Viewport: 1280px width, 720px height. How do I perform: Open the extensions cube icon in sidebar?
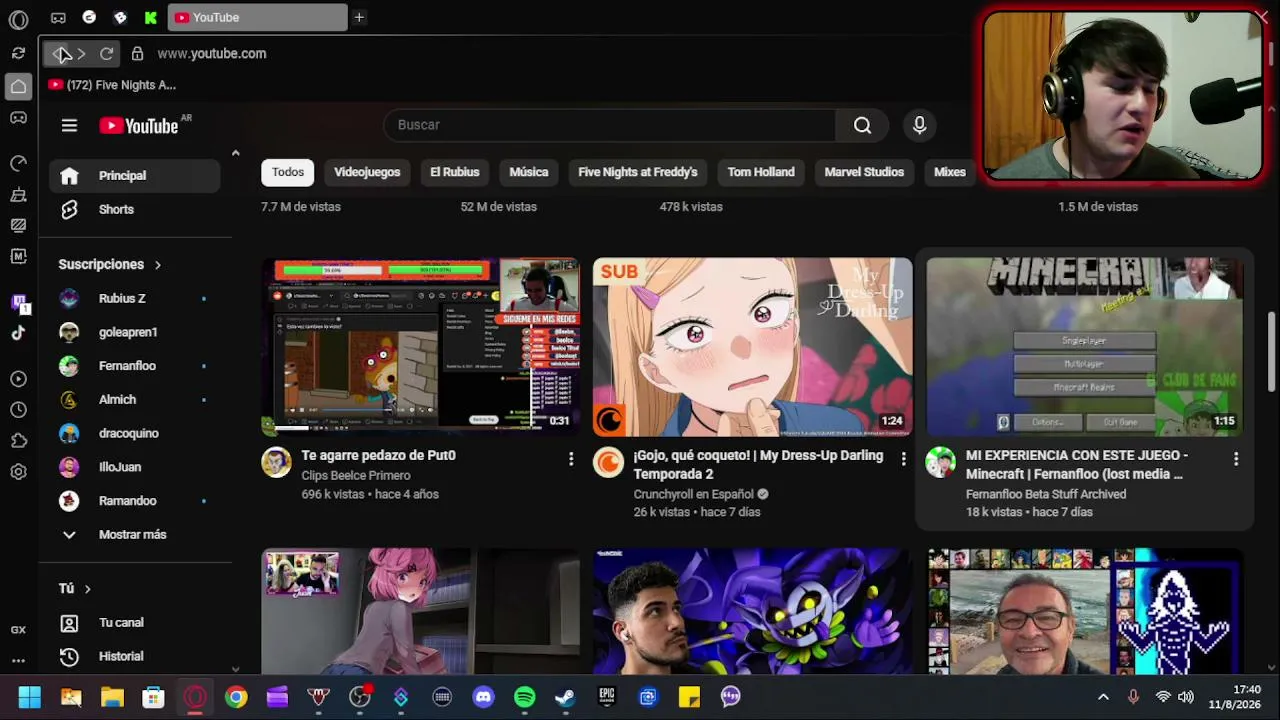tap(18, 441)
